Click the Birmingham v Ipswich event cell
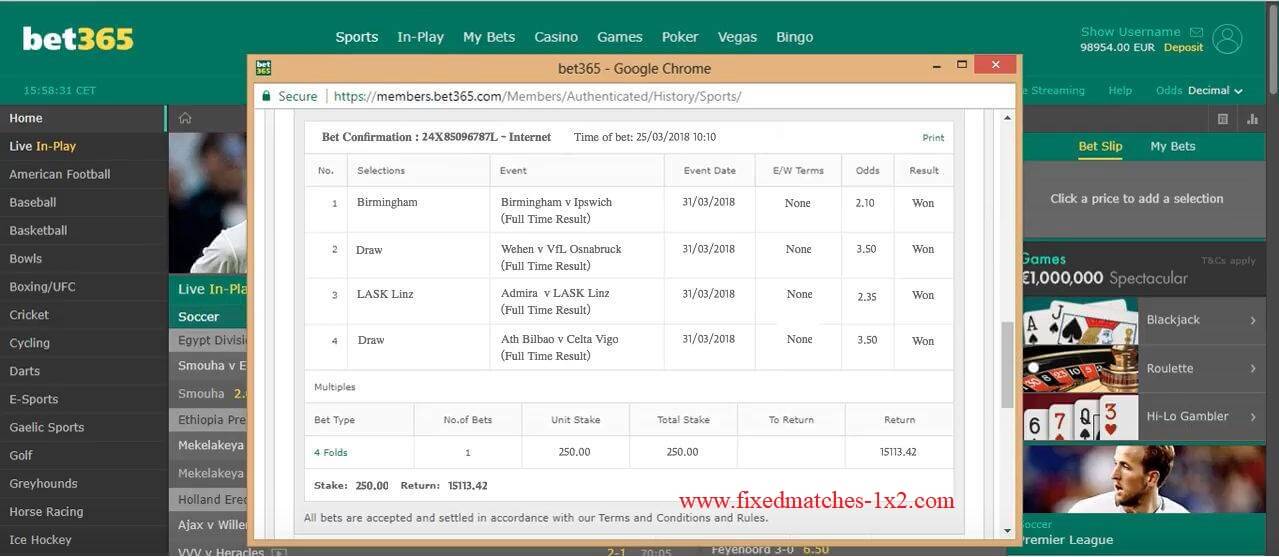Viewport: 1279px width, 557px height. pos(578,210)
